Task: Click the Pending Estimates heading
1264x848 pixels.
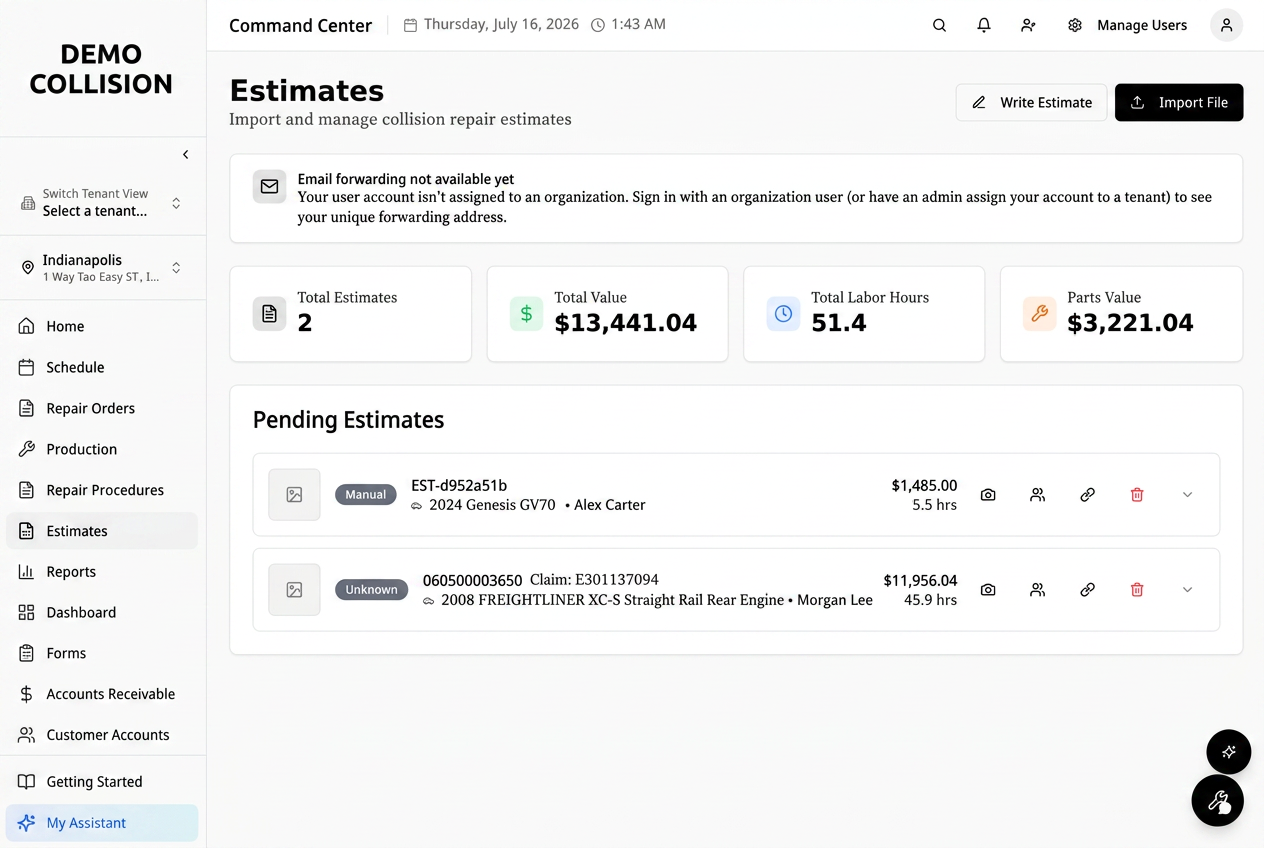Action: pos(348,420)
